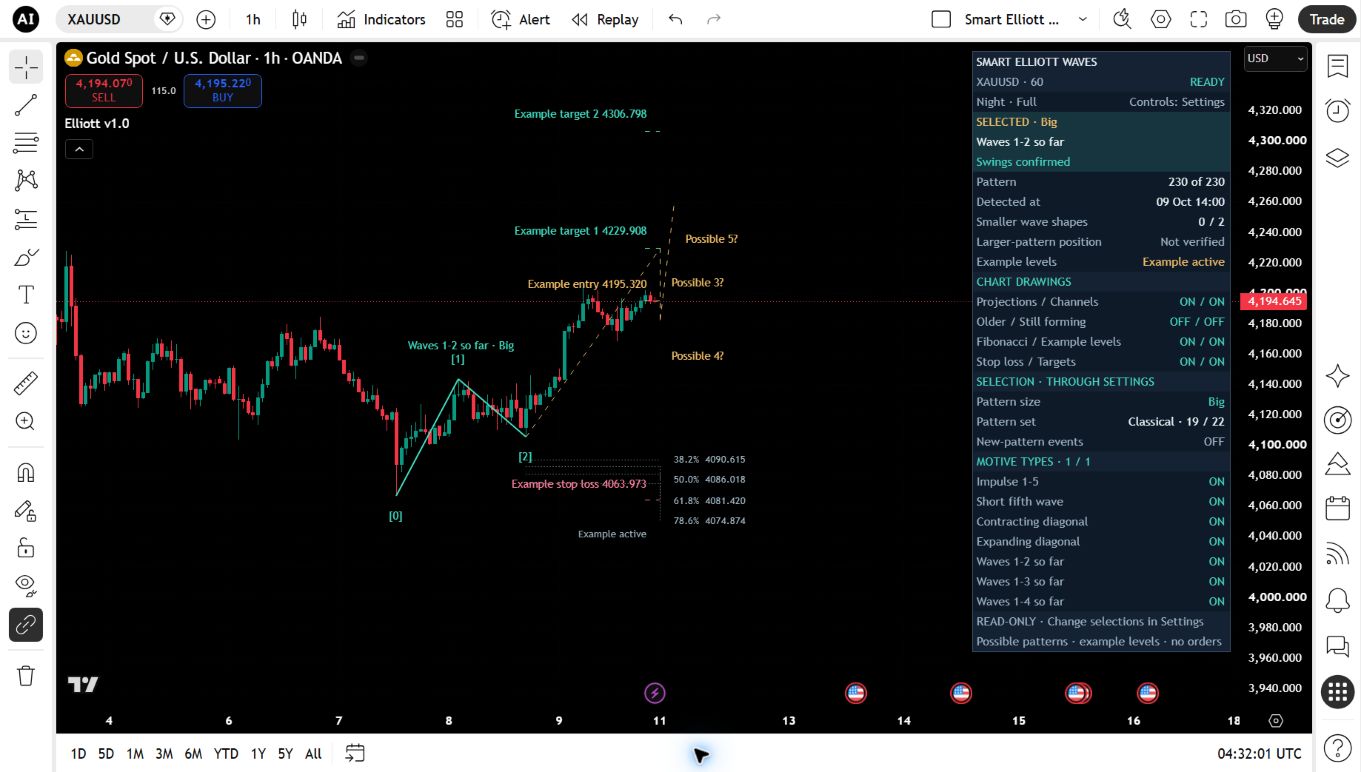This screenshot has height=772, width=1361.
Task: Toggle stay in drawing mode pencil-lock
Action: (x=26, y=510)
